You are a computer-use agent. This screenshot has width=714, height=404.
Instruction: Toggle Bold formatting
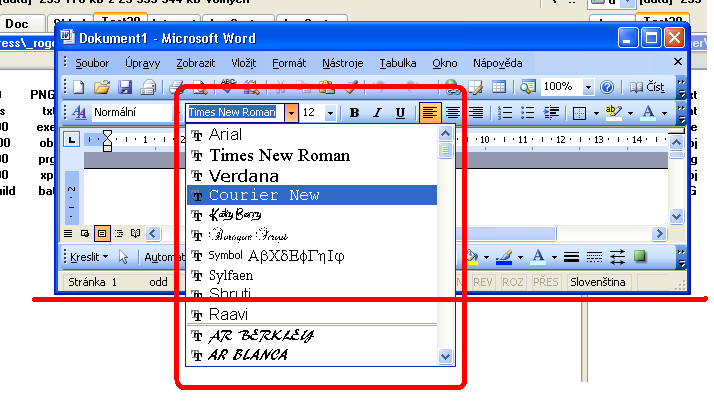point(354,113)
